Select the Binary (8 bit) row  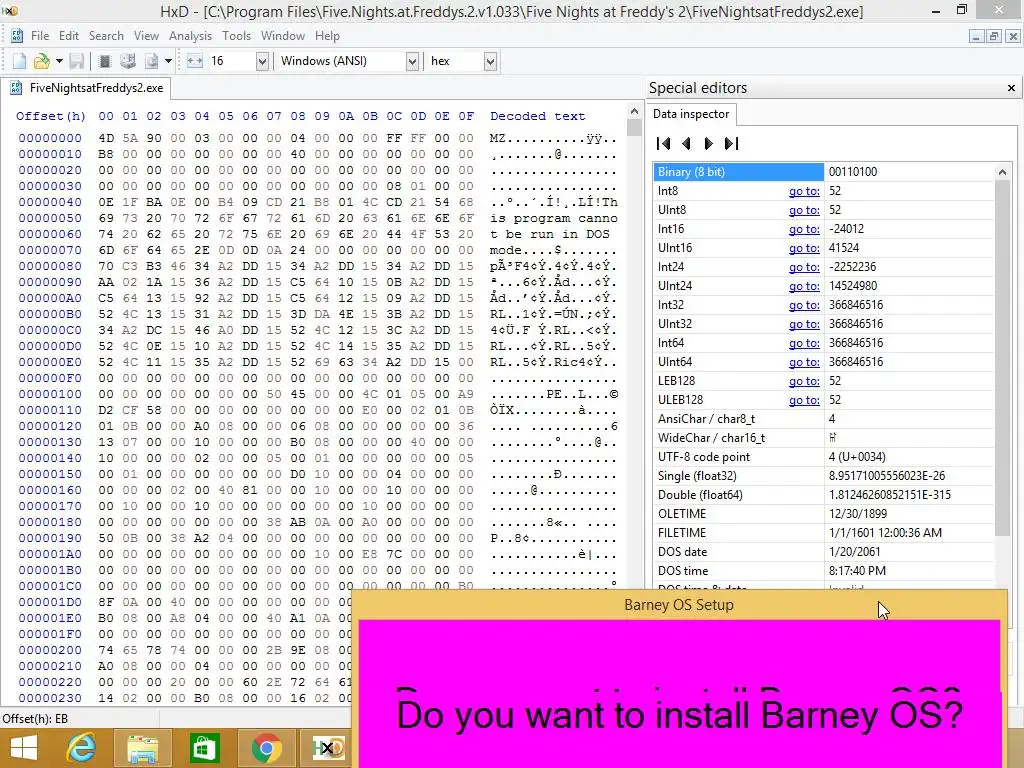pyautogui.click(x=824, y=172)
